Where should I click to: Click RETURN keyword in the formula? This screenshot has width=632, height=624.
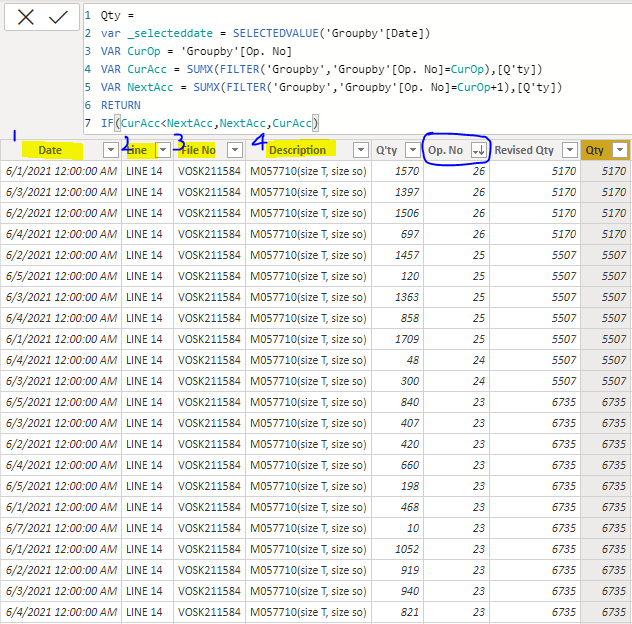(121, 105)
